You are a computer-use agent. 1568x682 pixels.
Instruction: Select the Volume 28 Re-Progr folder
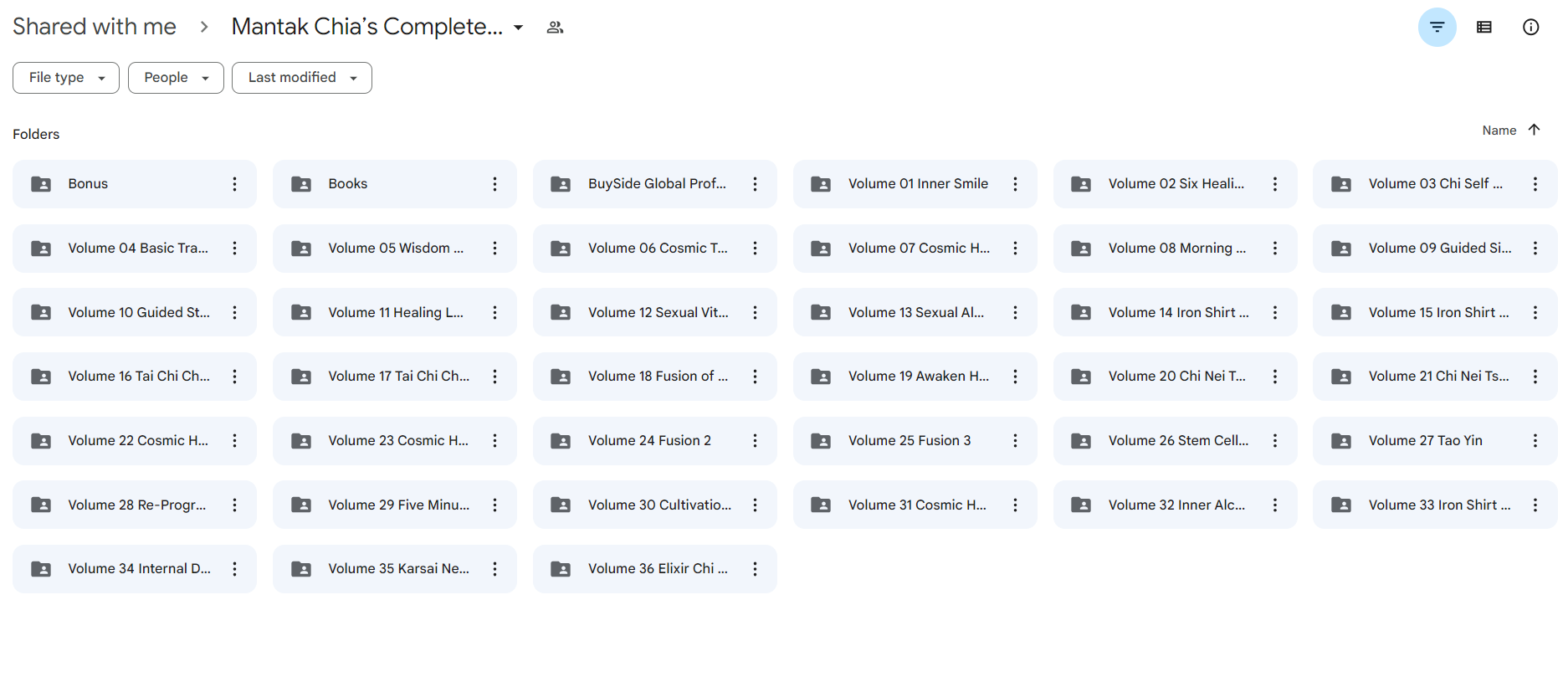[135, 505]
